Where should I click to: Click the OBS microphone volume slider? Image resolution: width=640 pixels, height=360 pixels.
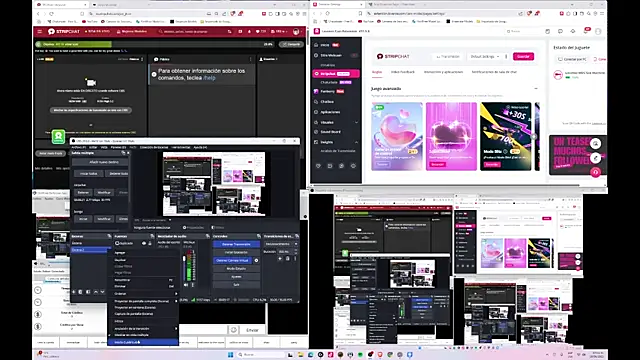point(184,267)
